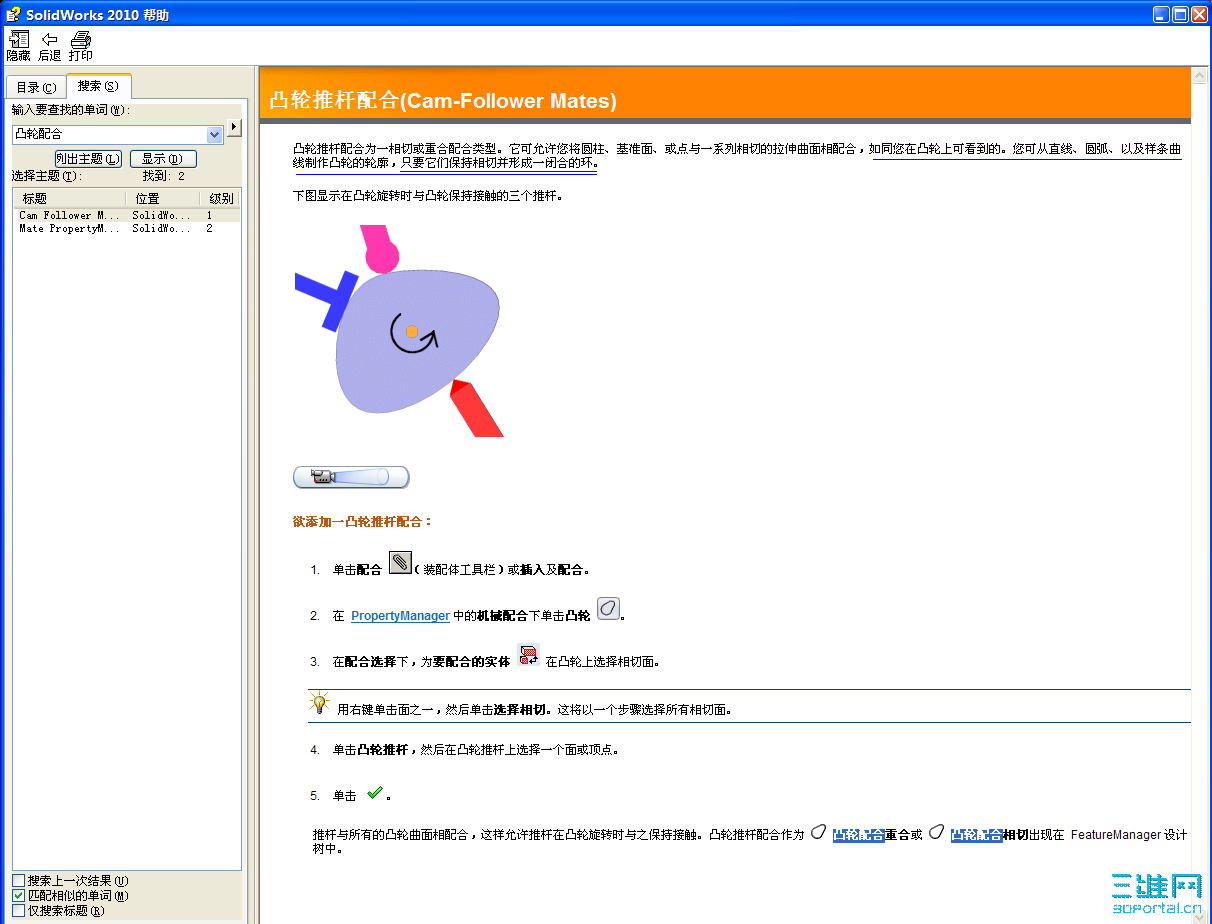
Task: Click the second highlighted 凸轮配合 before 相切
Action: pyautogui.click(x=976, y=835)
